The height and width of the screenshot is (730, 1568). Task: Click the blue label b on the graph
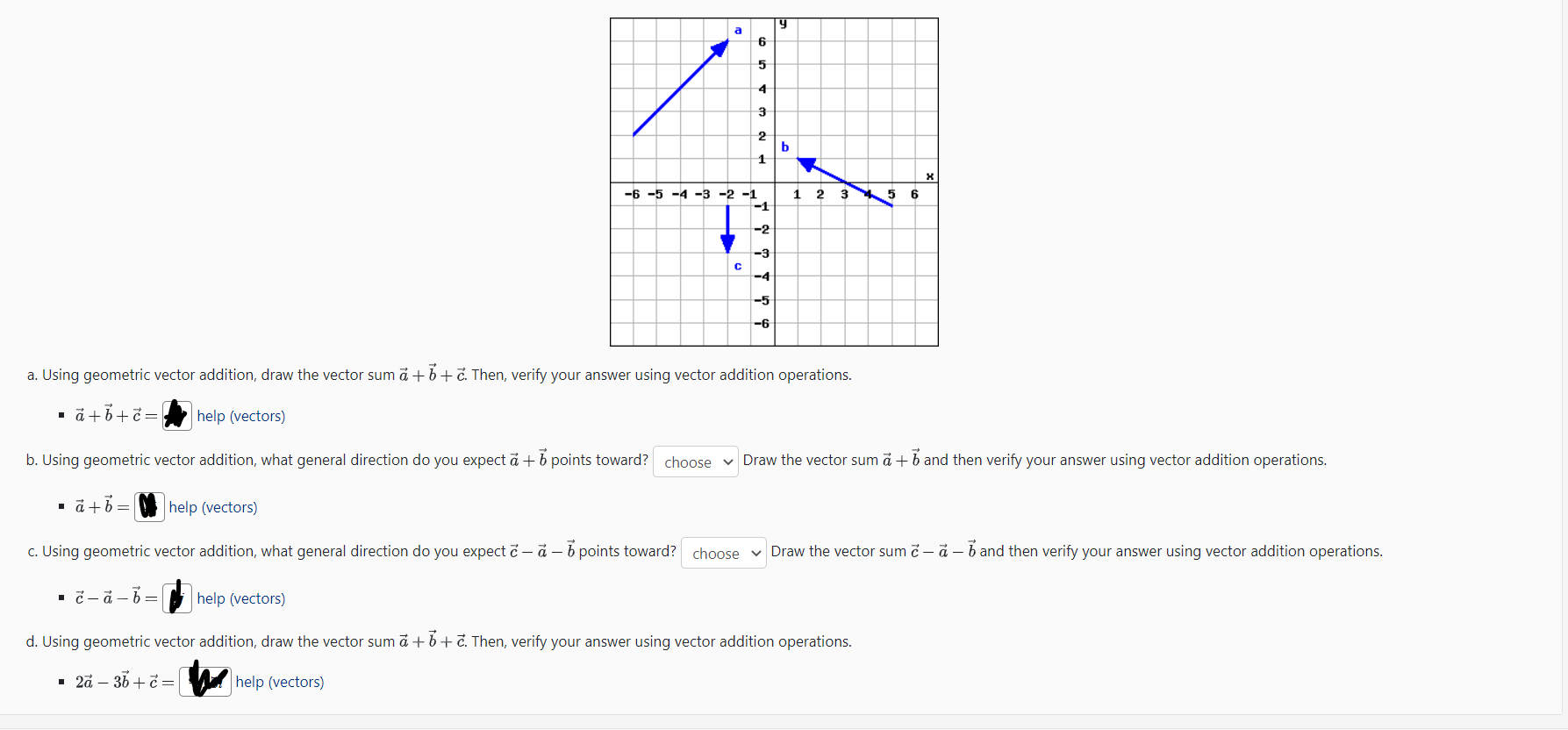pos(785,147)
